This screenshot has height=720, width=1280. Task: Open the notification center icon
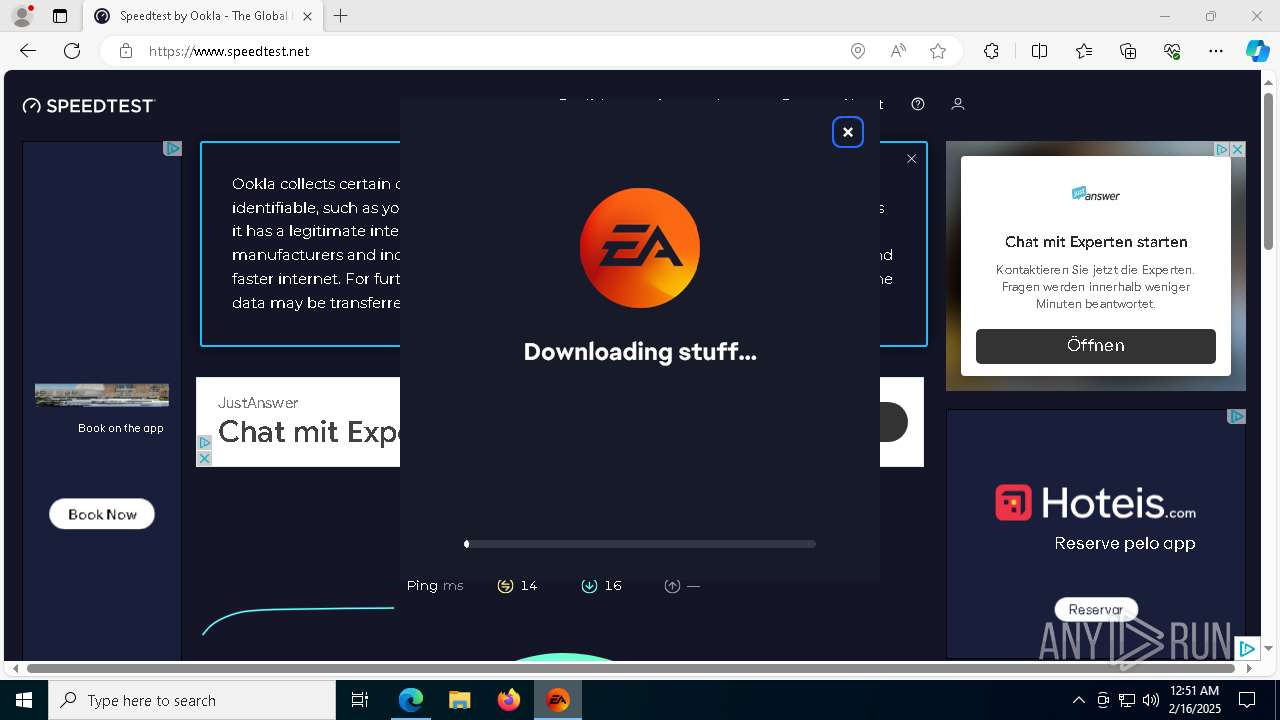tap(1247, 700)
